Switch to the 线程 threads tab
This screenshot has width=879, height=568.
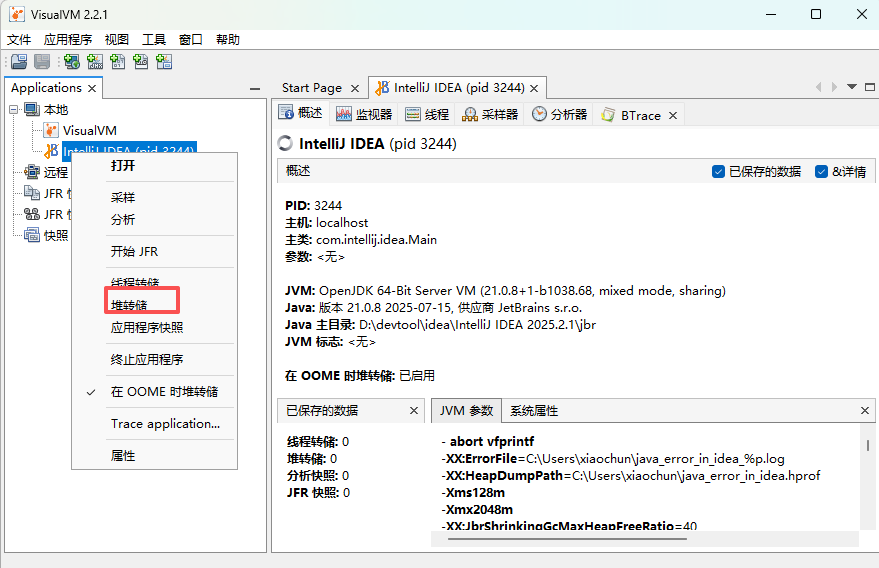point(427,114)
